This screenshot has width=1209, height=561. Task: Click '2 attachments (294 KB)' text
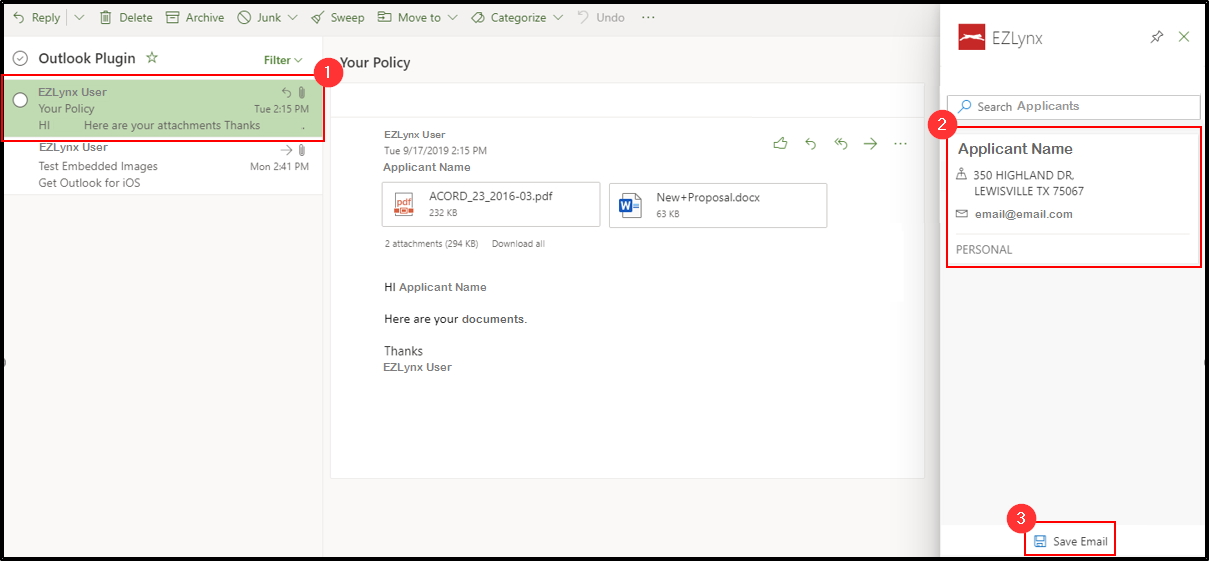(431, 244)
